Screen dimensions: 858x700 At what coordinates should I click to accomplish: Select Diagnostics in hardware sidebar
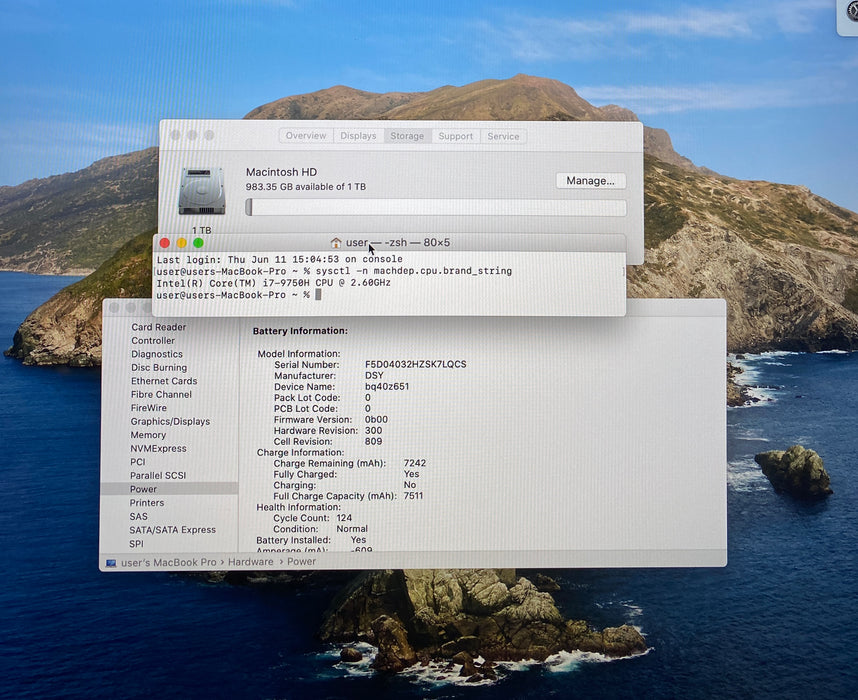tap(156, 354)
